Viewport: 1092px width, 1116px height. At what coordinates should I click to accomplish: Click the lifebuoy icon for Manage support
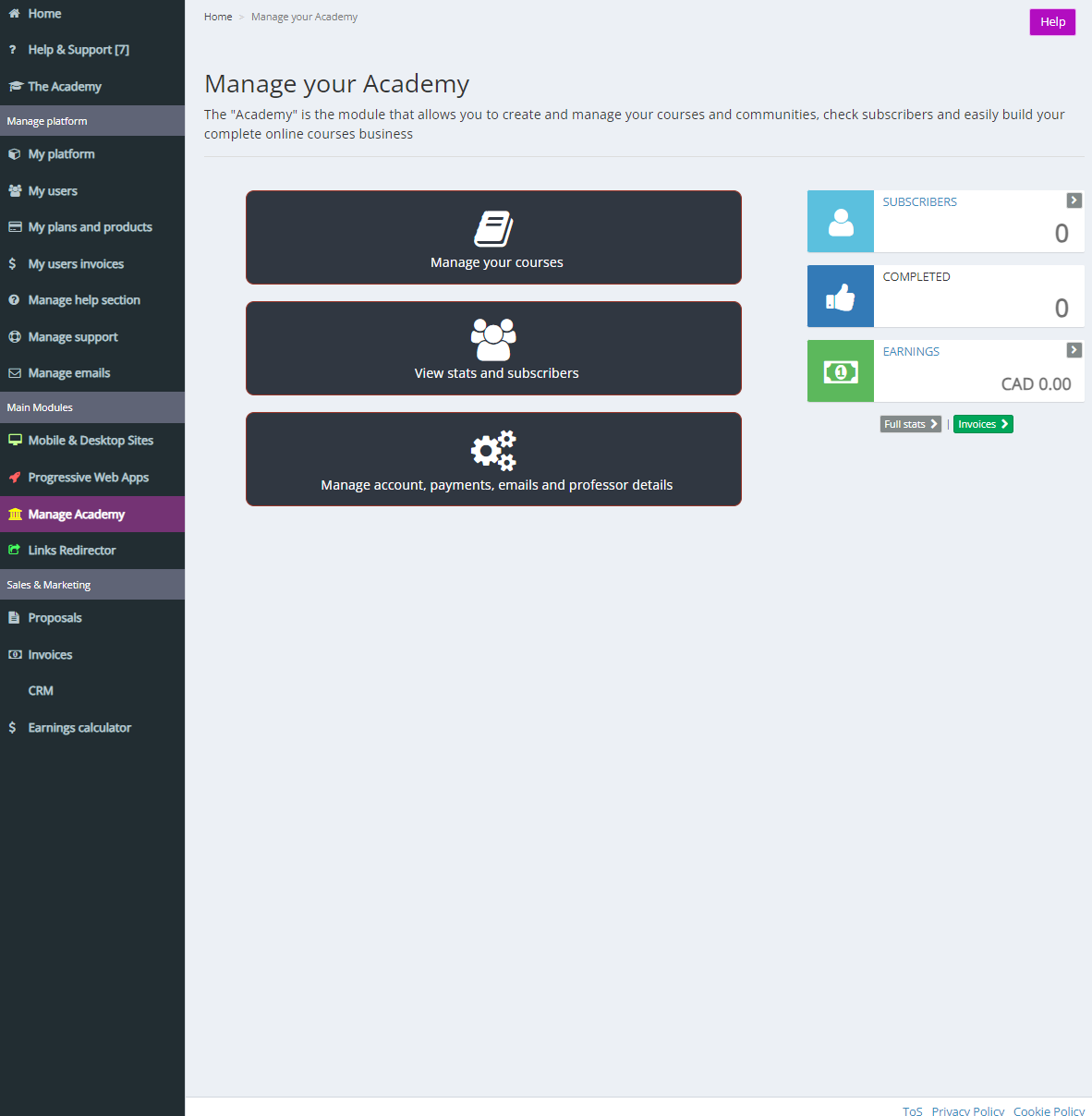pyautogui.click(x=15, y=336)
